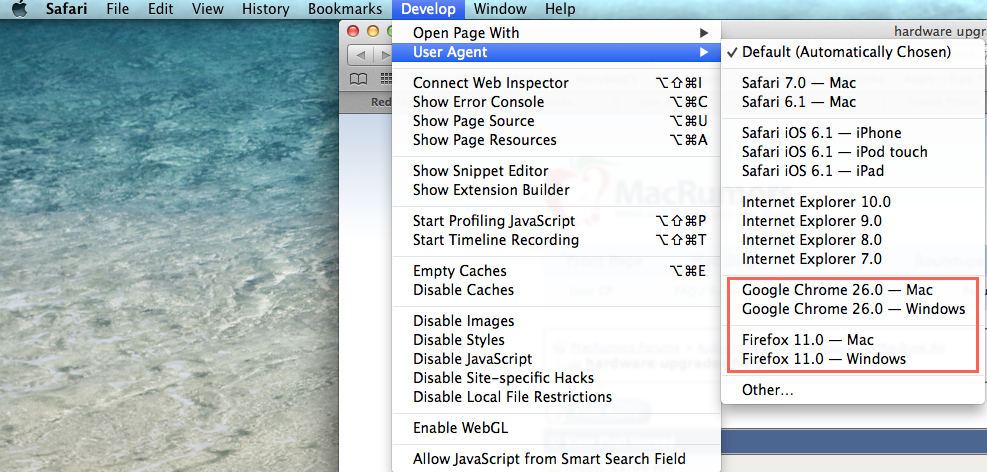Toggle Allow JavaScript from Smart Search Field
The height and width of the screenshot is (472, 987).
556,459
